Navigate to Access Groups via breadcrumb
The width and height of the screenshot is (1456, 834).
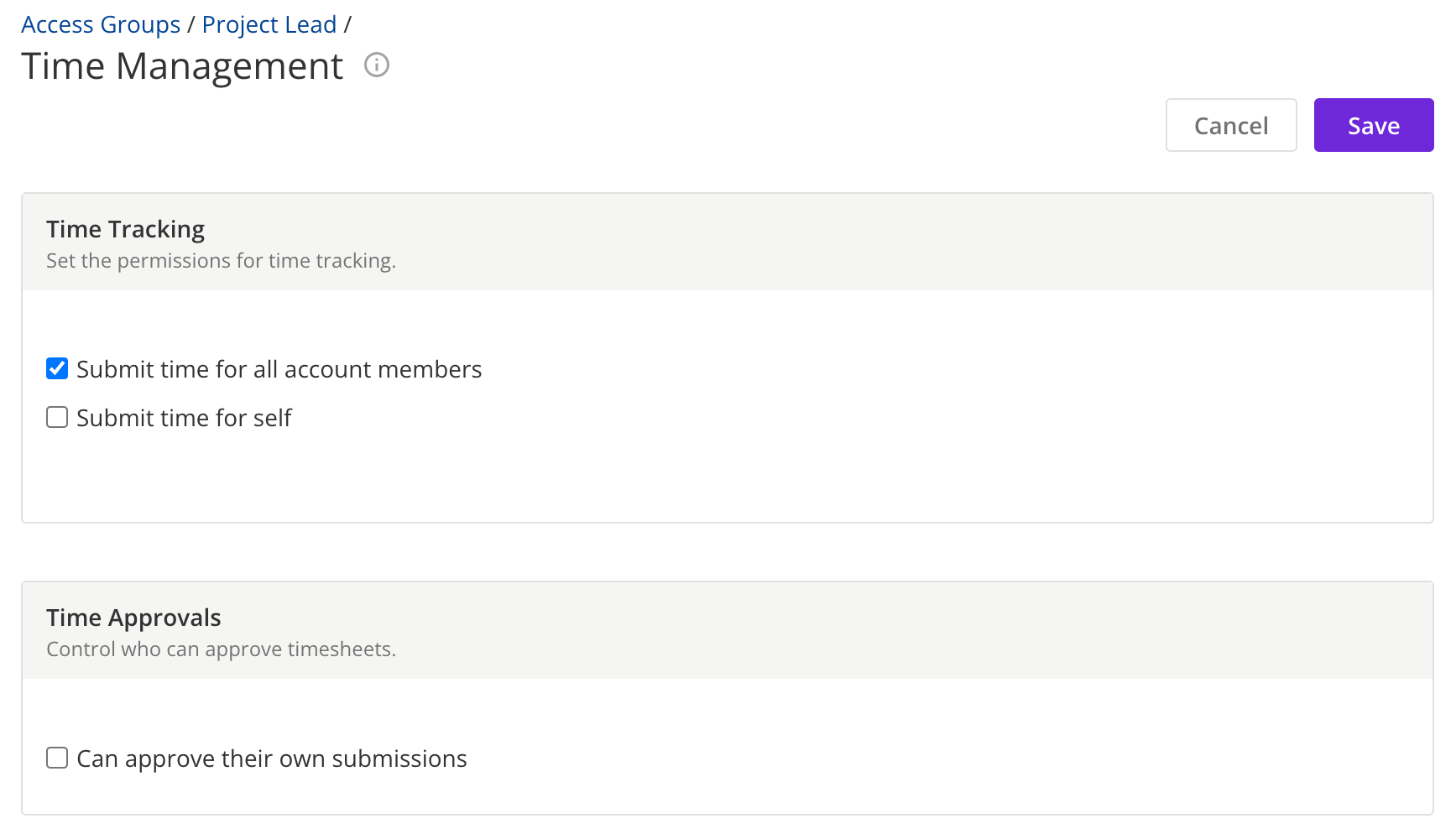tap(101, 24)
